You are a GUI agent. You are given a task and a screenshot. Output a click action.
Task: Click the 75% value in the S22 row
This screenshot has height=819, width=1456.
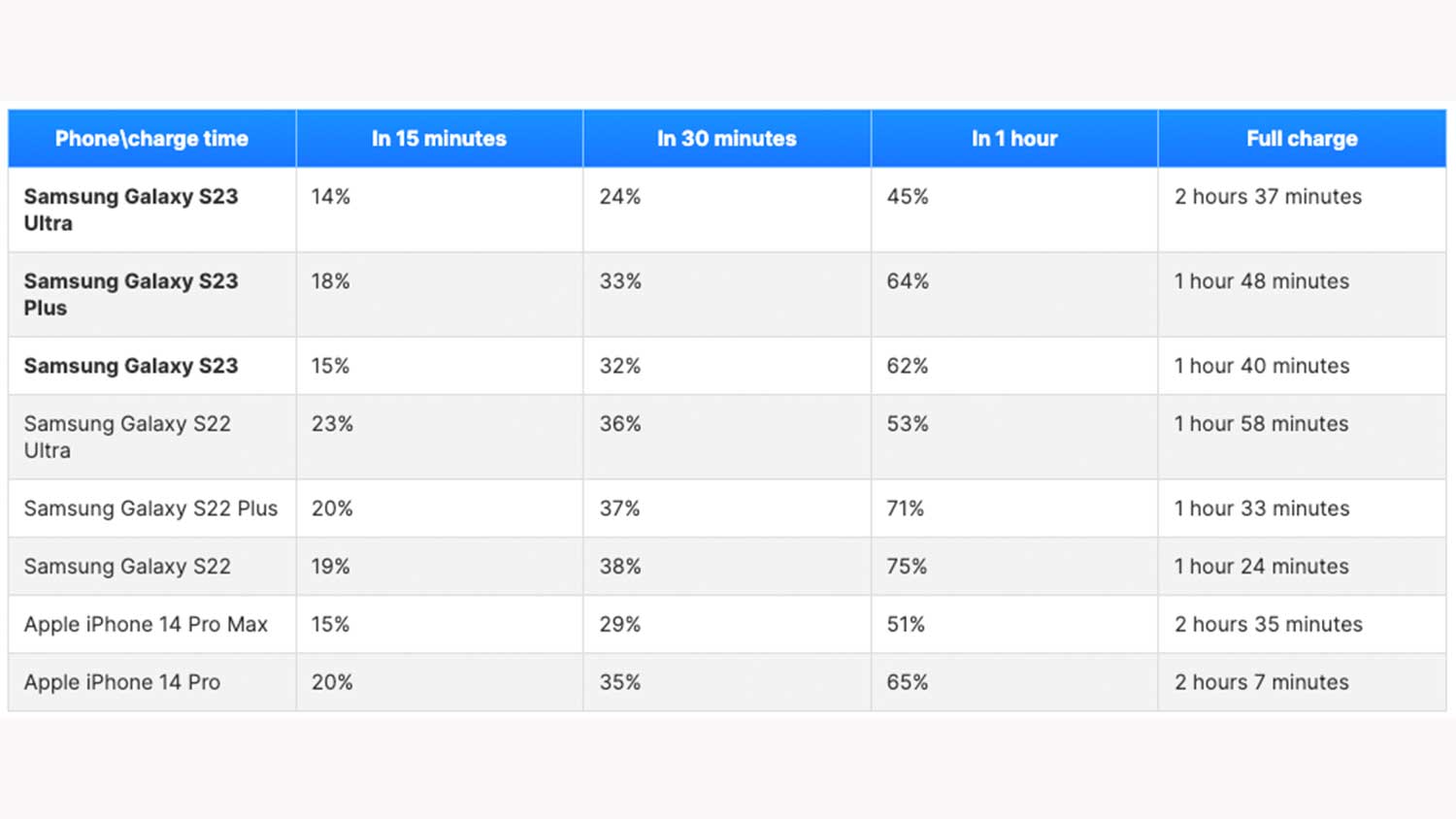[907, 567]
